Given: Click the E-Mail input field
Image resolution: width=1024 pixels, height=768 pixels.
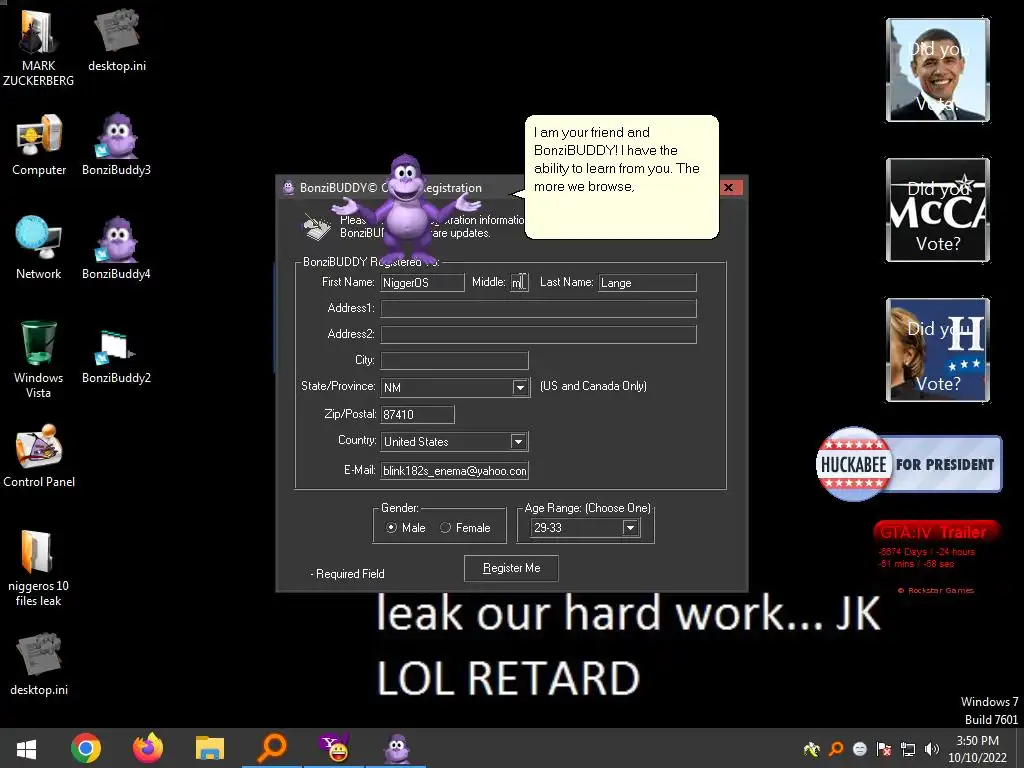Looking at the screenshot, I should pyautogui.click(x=454, y=471).
